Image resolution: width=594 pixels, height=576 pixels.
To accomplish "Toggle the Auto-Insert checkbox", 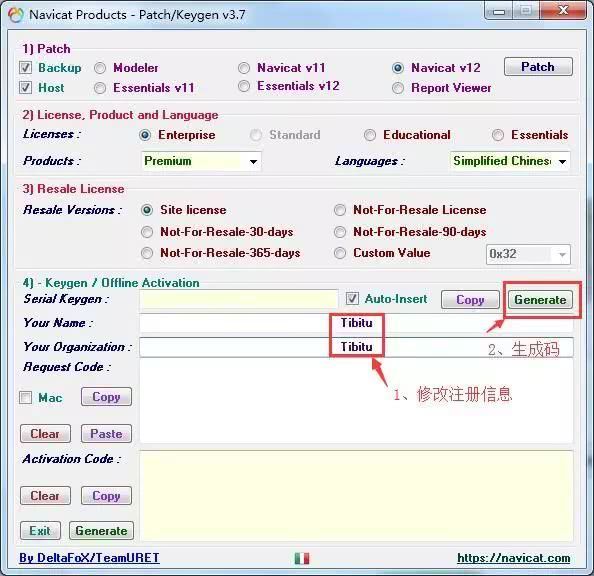I will 352,299.
